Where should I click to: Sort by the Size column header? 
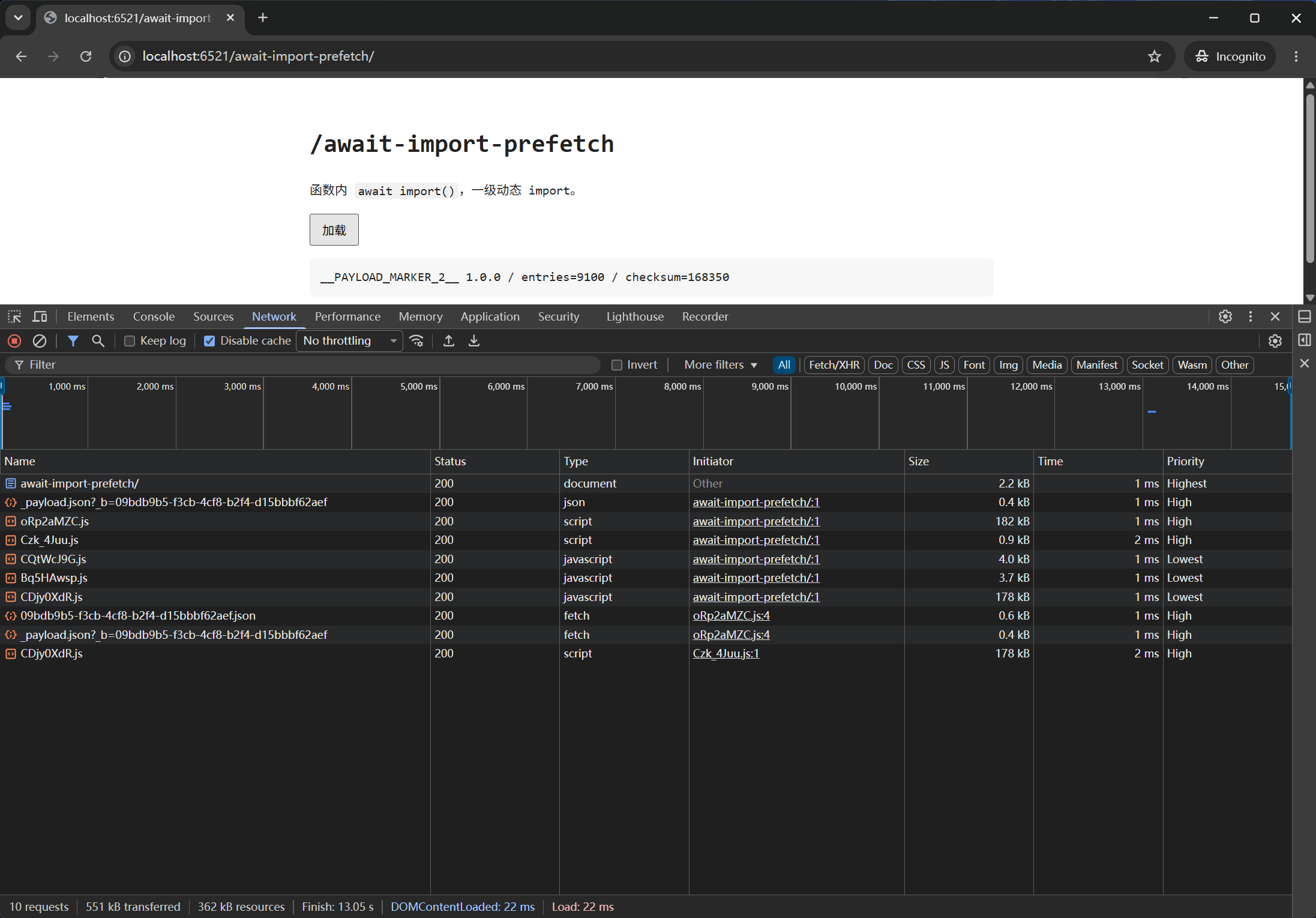(x=969, y=461)
